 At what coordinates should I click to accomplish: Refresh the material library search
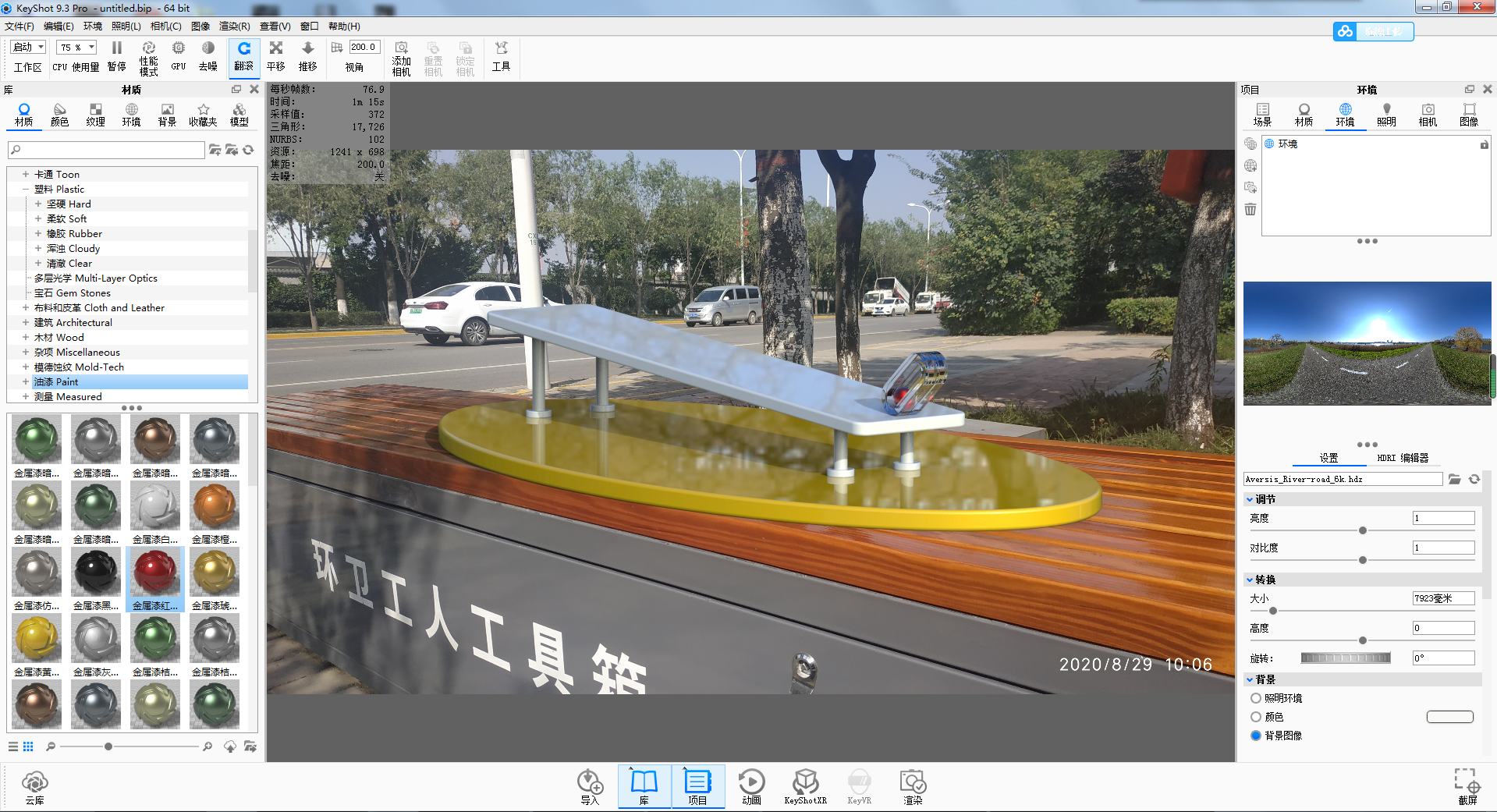pos(248,150)
